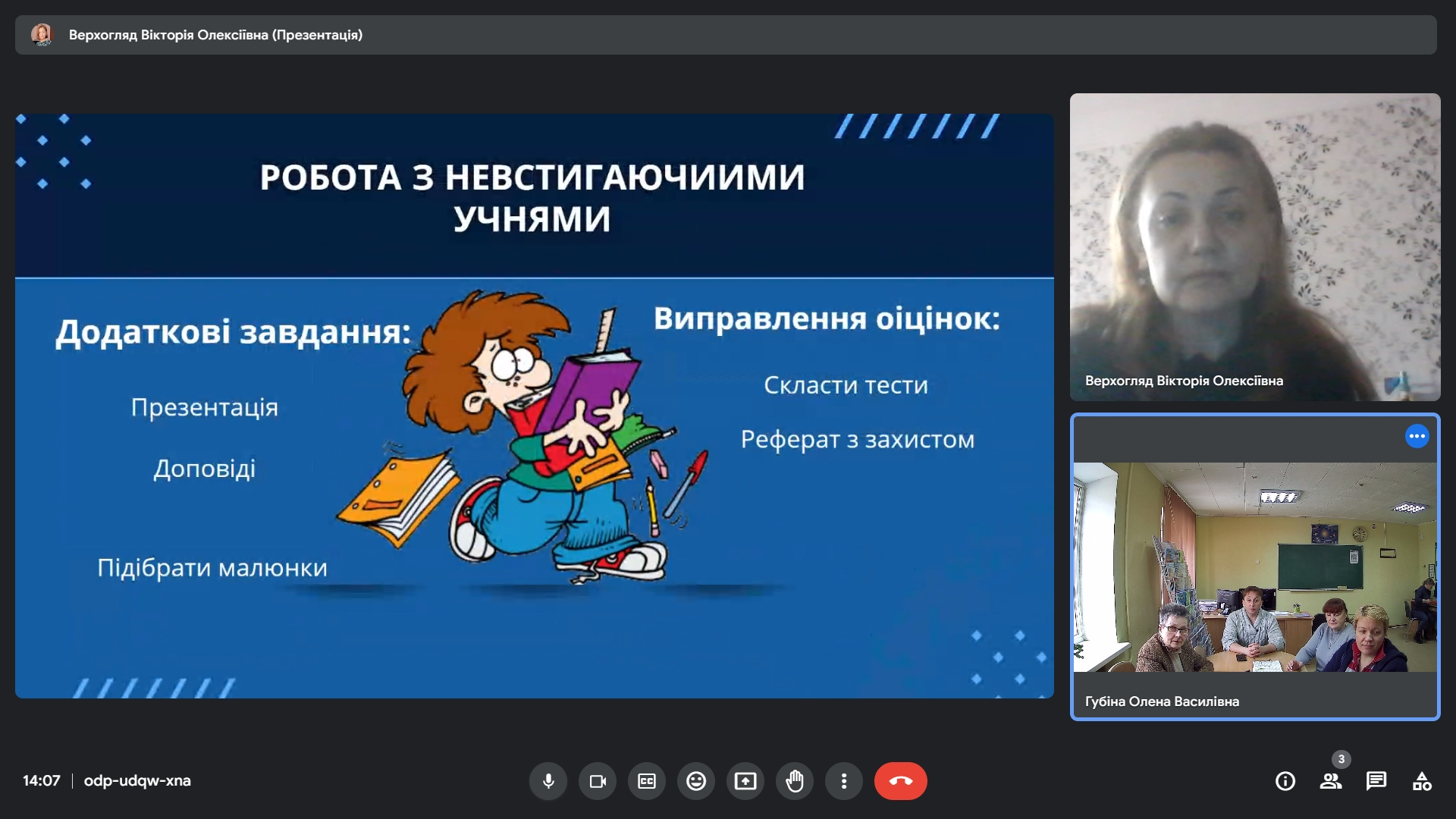This screenshot has width=1456, height=819.
Task: Click name label Верхогляд Вікторія Олексіївна on tile
Action: point(1184,381)
